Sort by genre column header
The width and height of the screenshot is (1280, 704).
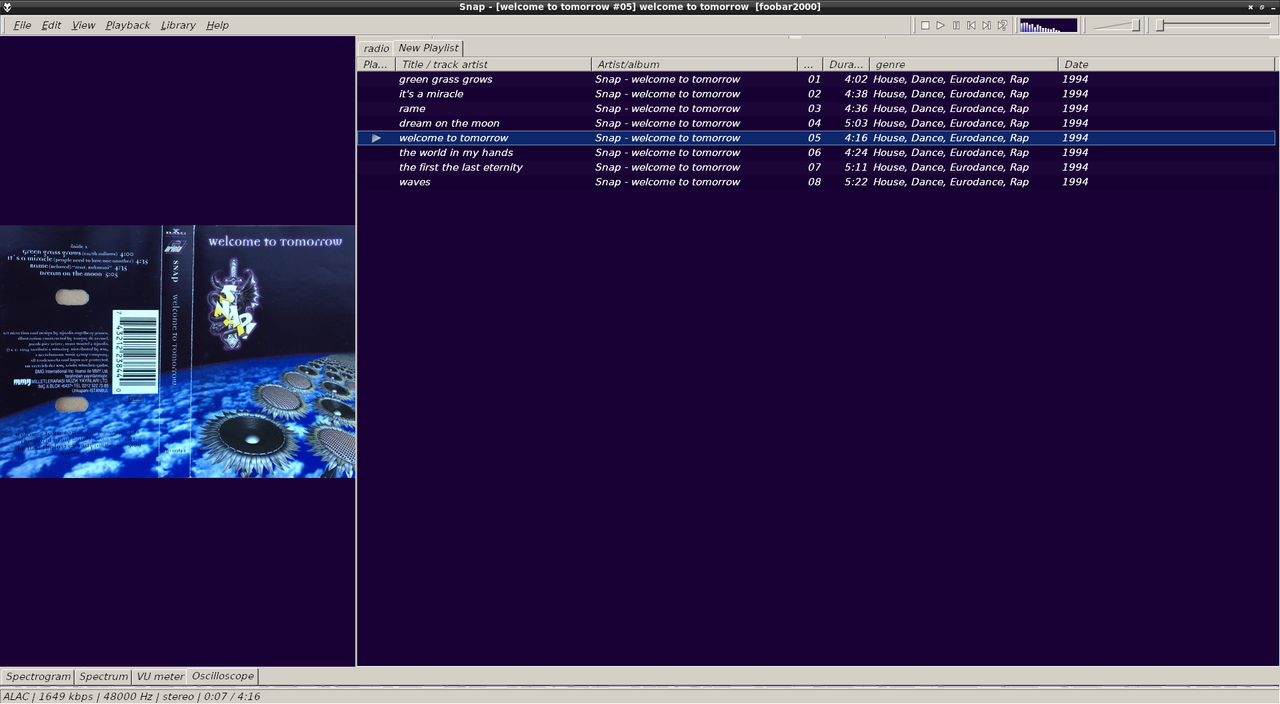pyautogui.click(x=964, y=64)
